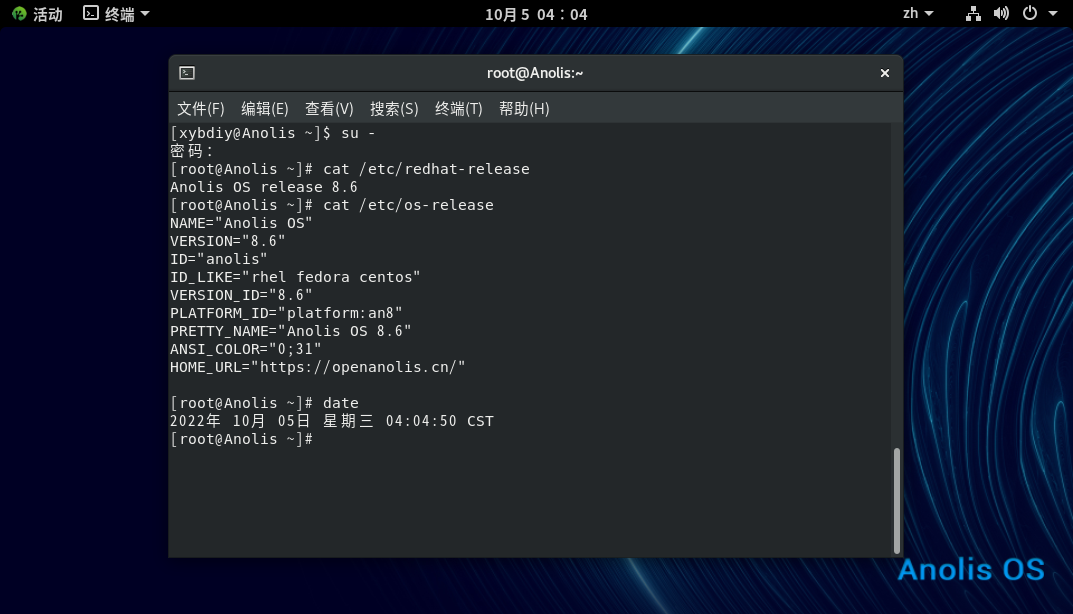Click the line ID_LIKE="rhel fedora centos"
Image resolution: width=1073 pixels, height=614 pixels.
pos(295,277)
